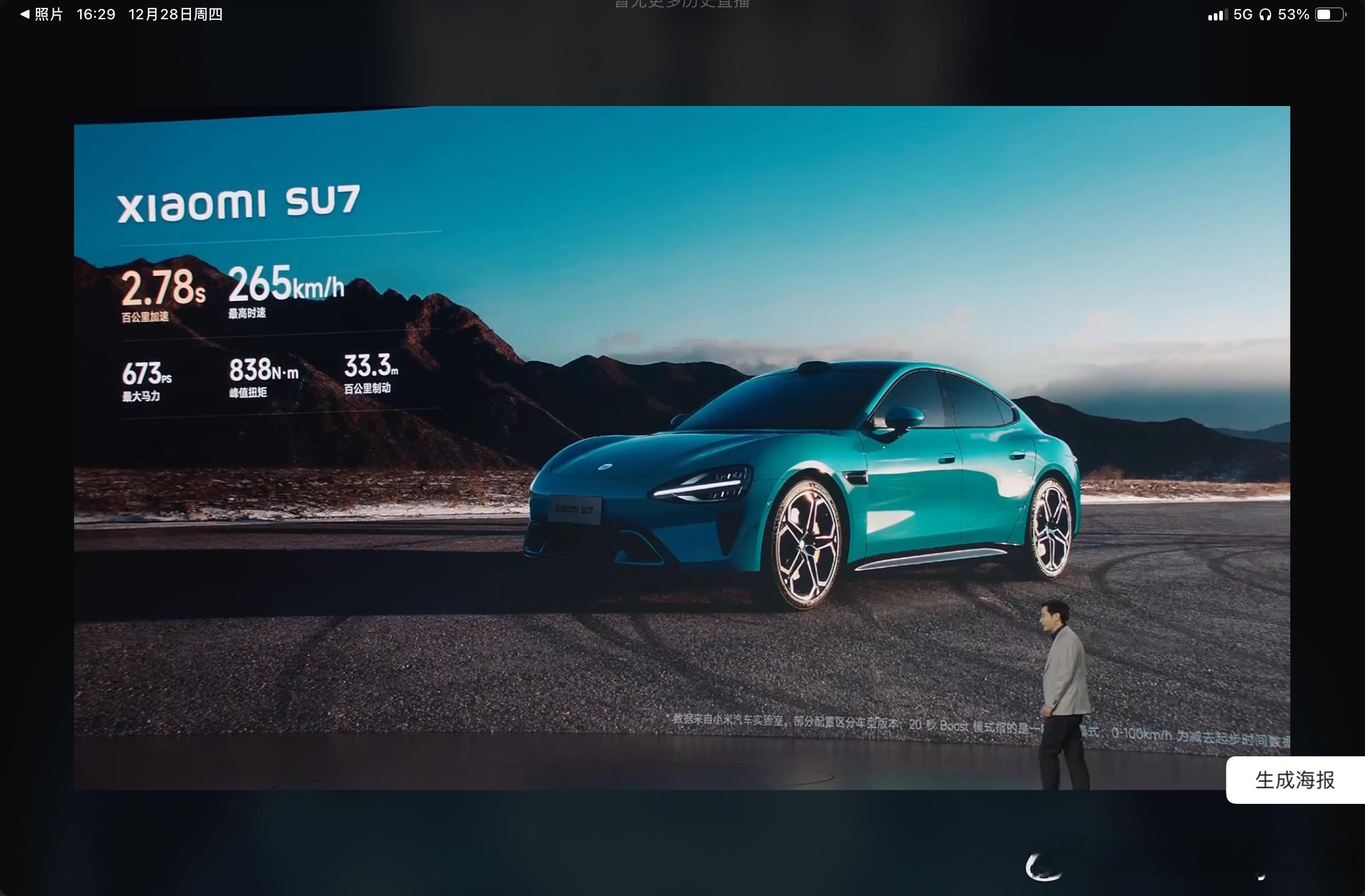Tap the 53% battery percentage
Screen dimensions: 1365x896
[x=1293, y=14]
